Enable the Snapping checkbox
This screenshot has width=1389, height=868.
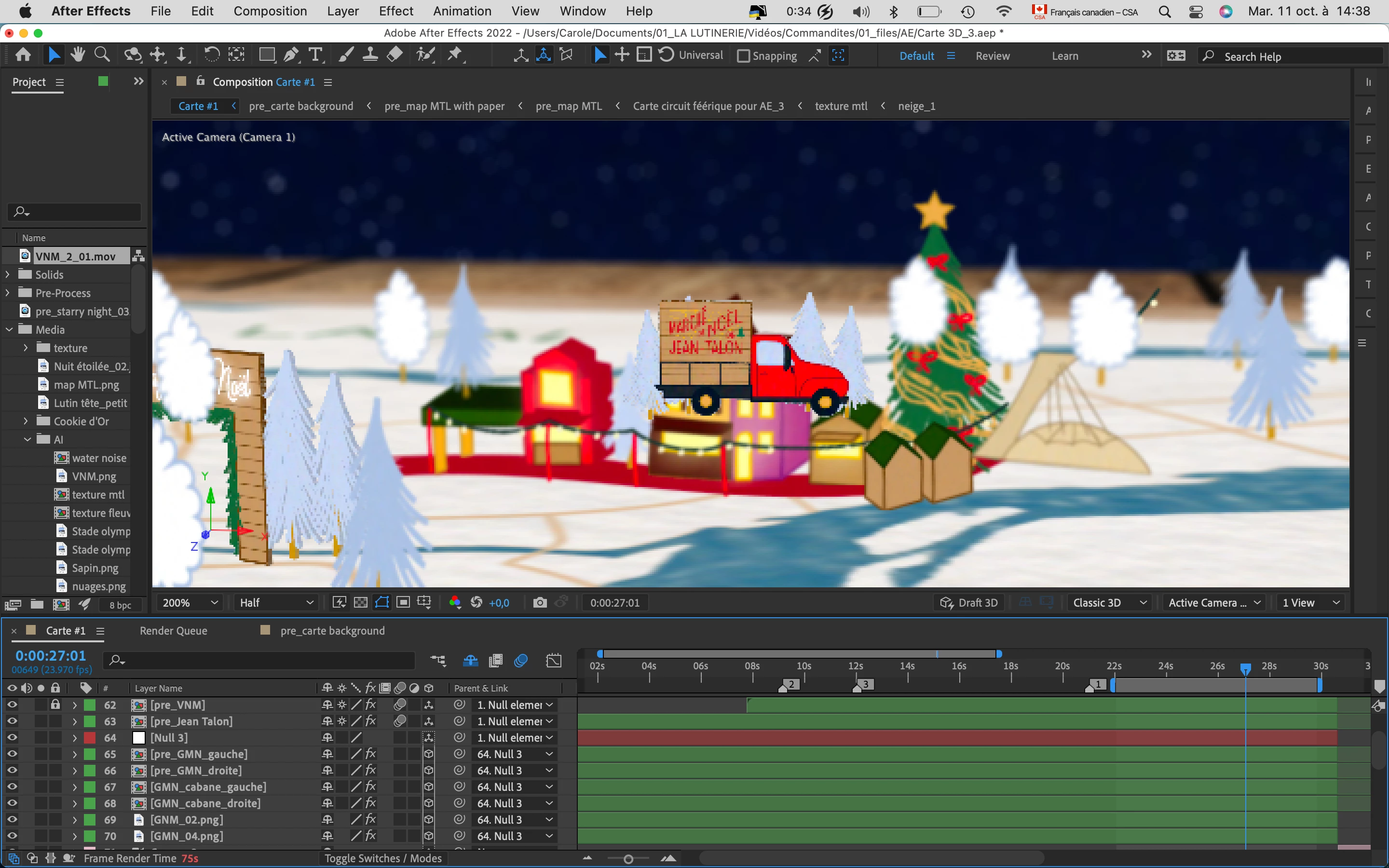click(x=743, y=55)
